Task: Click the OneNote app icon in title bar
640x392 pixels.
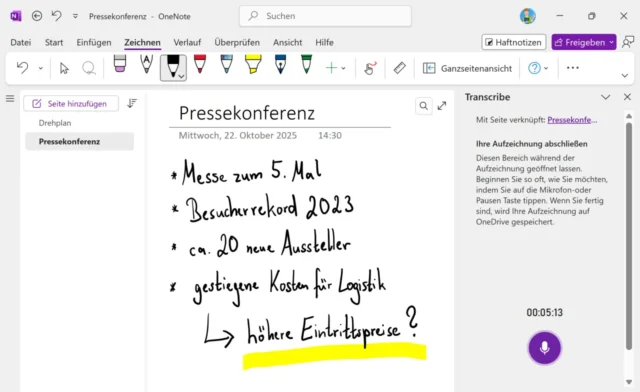Action: [x=16, y=16]
